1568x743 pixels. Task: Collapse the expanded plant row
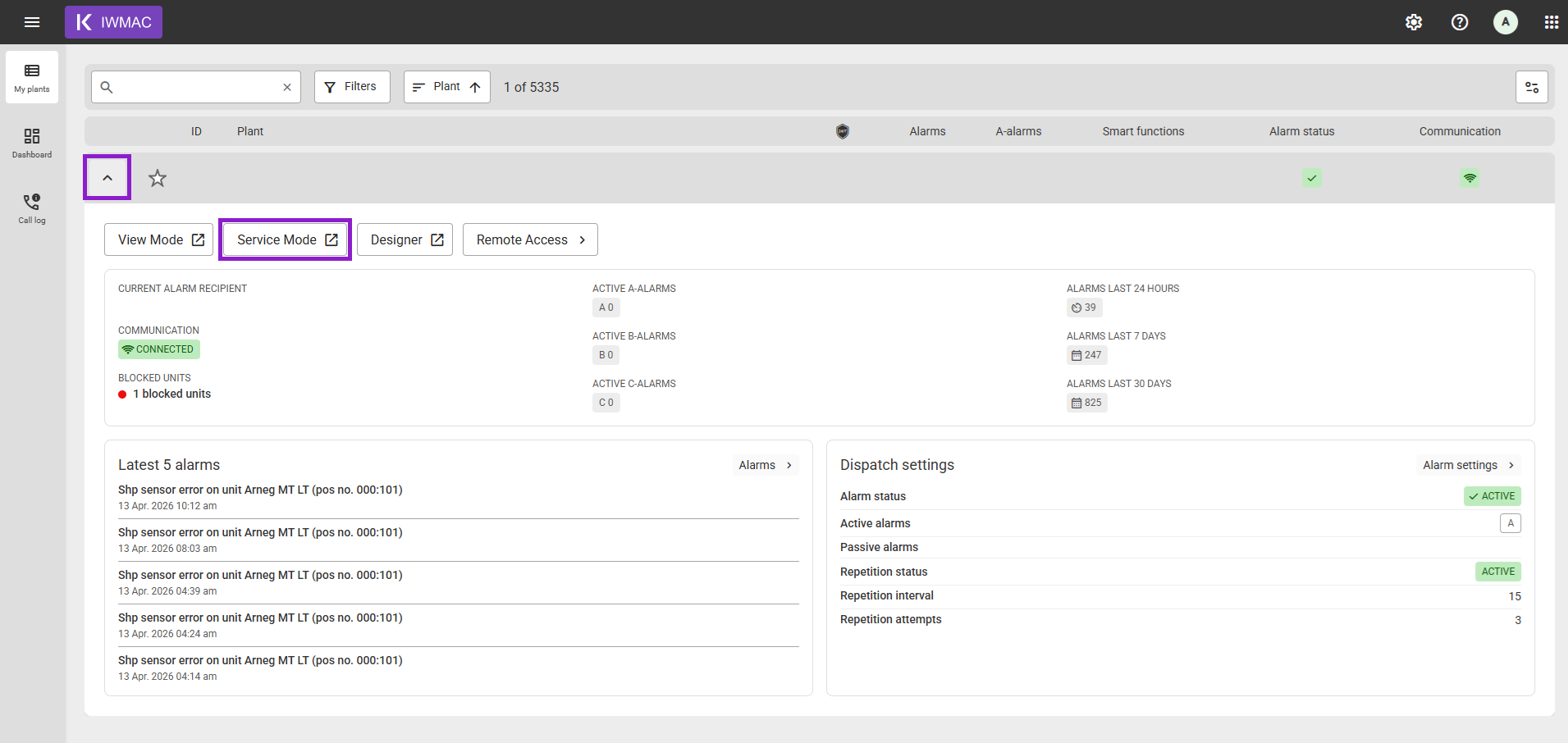[107, 178]
